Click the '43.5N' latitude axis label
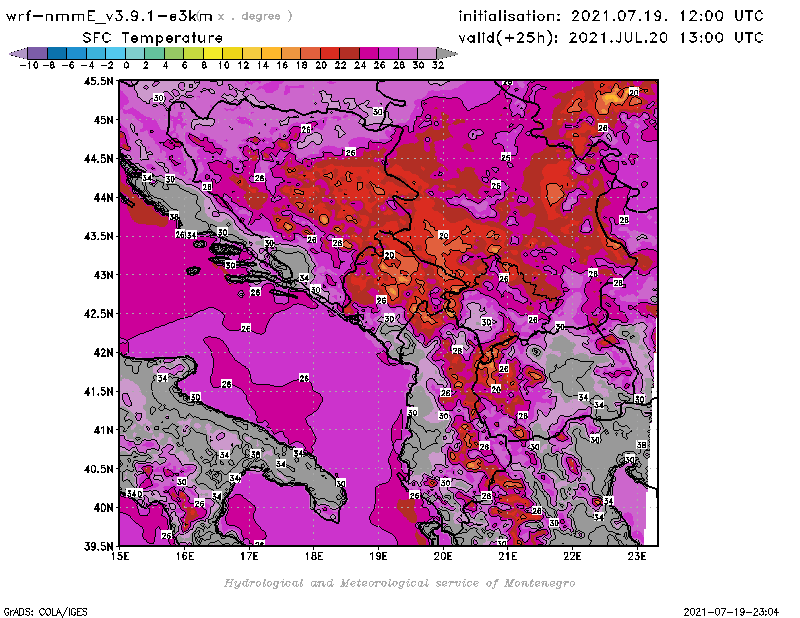This screenshot has height=618, width=800. click(98, 236)
